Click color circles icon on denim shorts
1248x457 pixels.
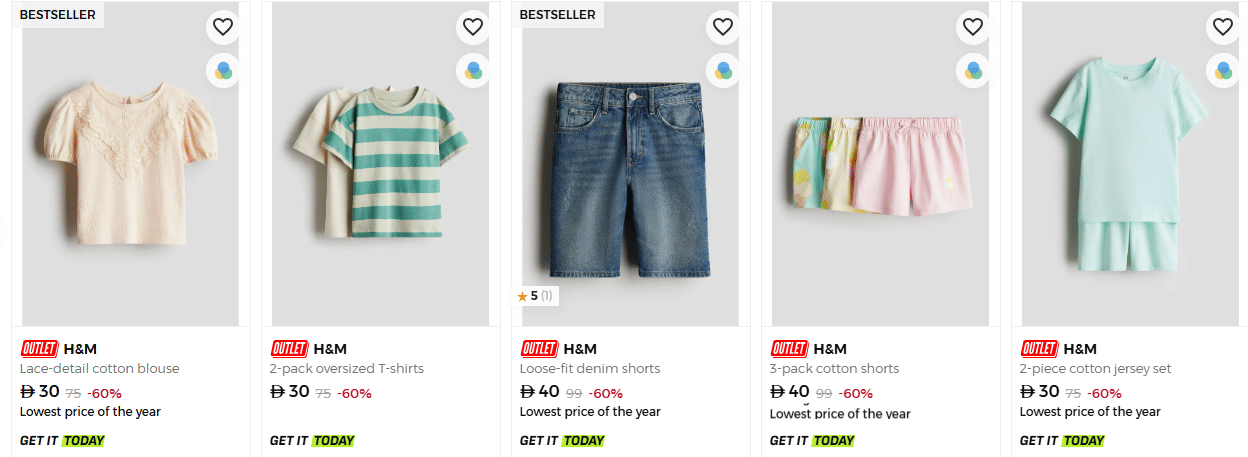[x=722, y=71]
